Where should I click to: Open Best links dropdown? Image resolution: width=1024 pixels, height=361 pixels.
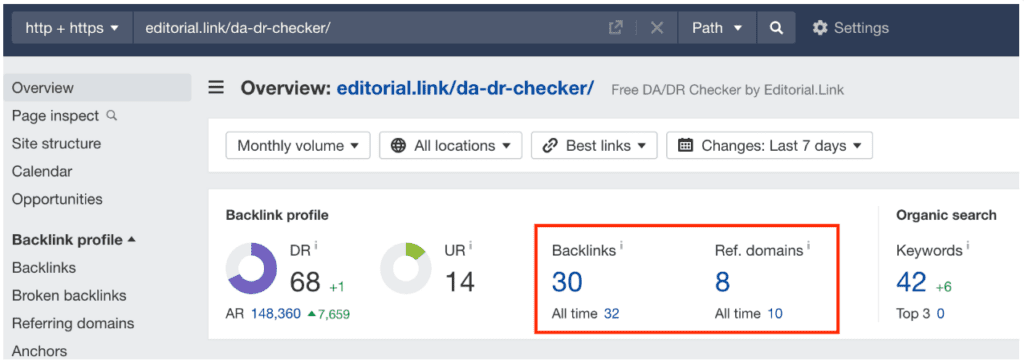(x=594, y=146)
